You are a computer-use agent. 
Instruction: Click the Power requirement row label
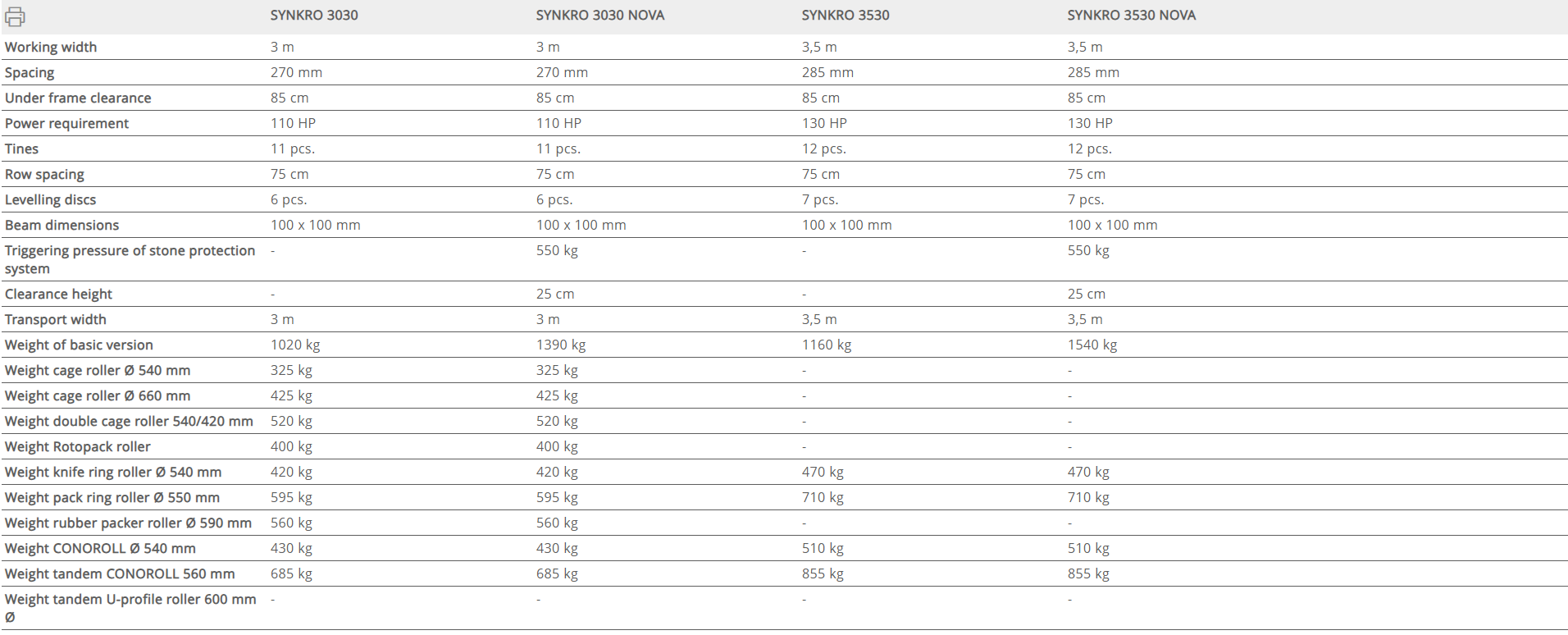(66, 123)
